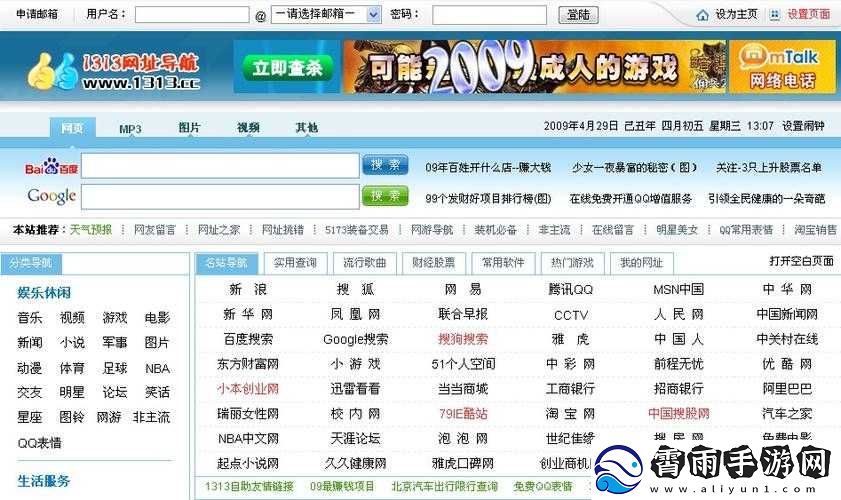Click QQ表情 sidebar link
This screenshot has height=500, width=841.
click(39, 443)
